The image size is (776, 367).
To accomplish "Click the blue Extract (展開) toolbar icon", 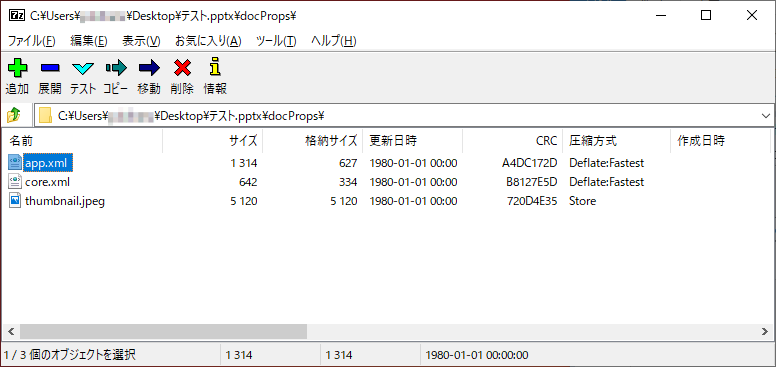I will [x=50, y=67].
